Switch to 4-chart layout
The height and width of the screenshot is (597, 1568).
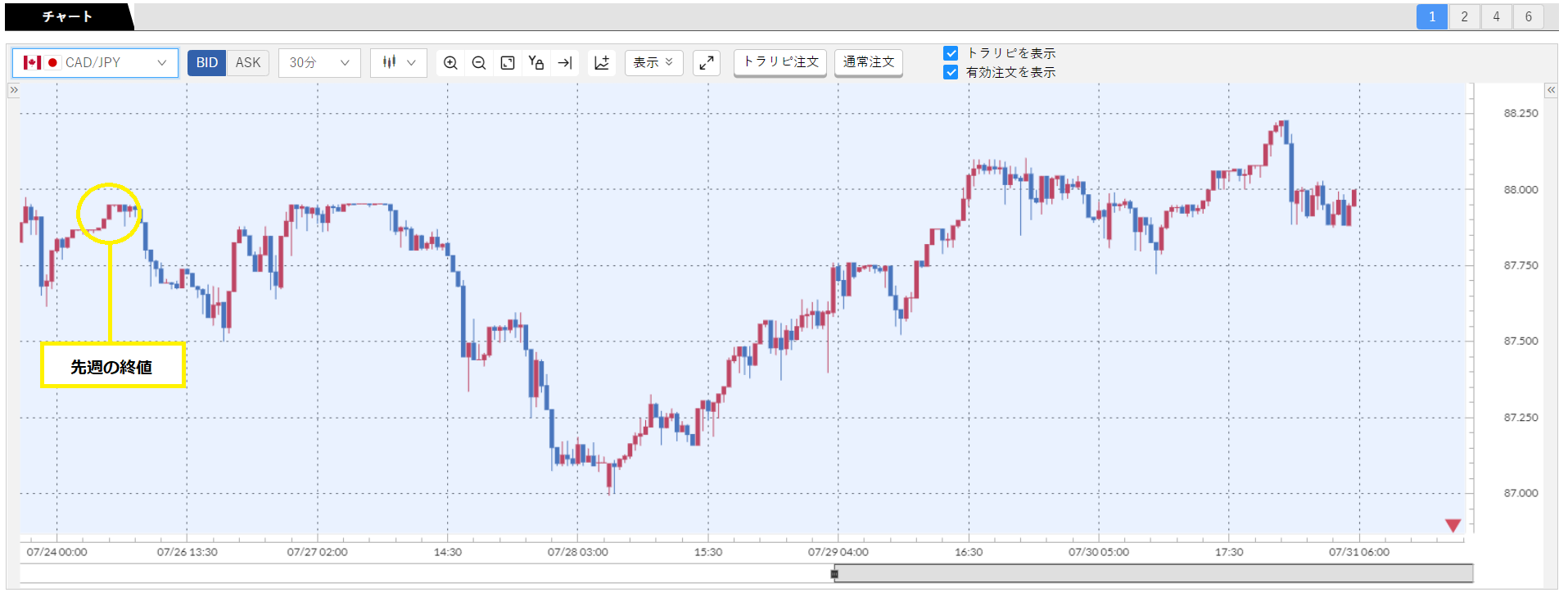[1496, 16]
